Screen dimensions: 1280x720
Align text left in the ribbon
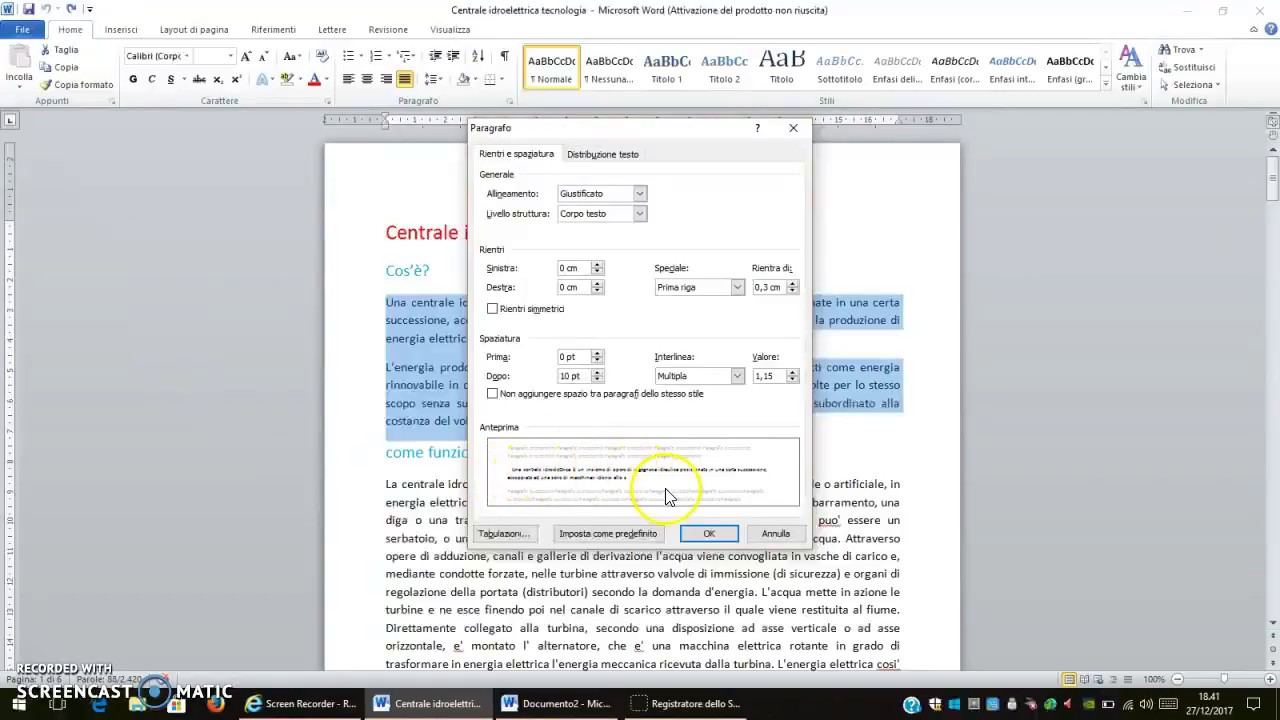coord(348,79)
